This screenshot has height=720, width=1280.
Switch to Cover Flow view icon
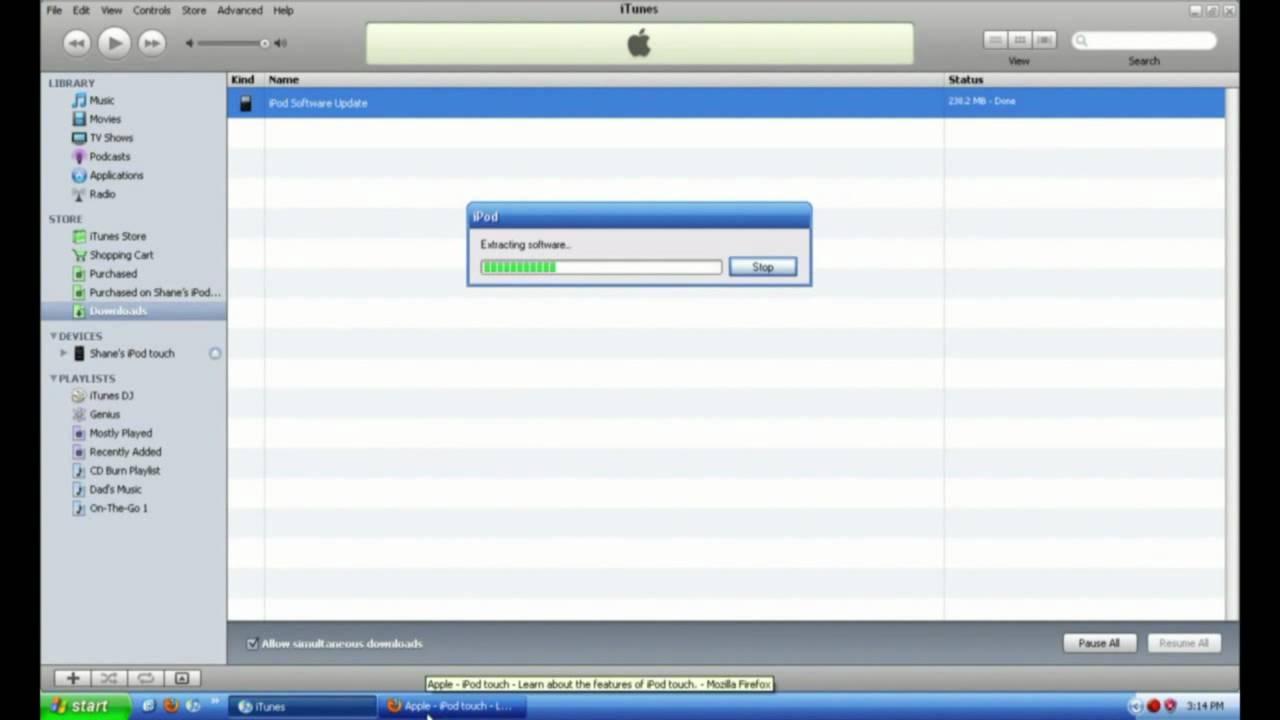pyautogui.click(x=1044, y=40)
